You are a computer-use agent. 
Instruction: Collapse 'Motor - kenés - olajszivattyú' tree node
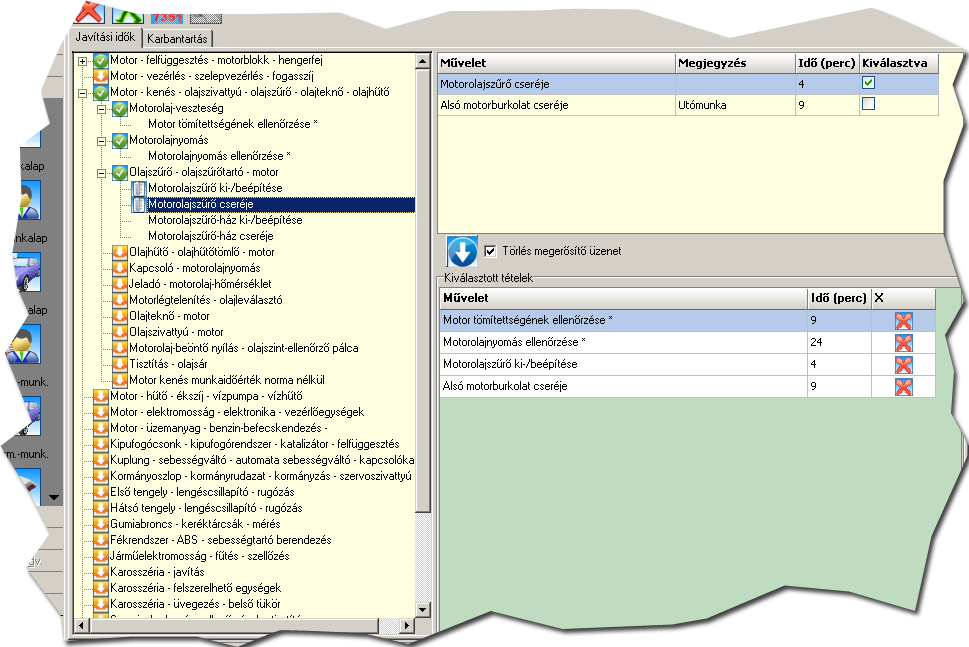[82, 92]
